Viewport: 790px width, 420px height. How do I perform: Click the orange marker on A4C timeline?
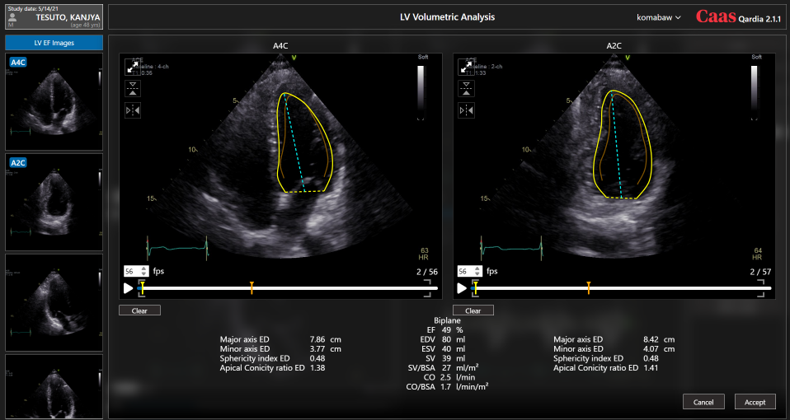click(x=252, y=288)
